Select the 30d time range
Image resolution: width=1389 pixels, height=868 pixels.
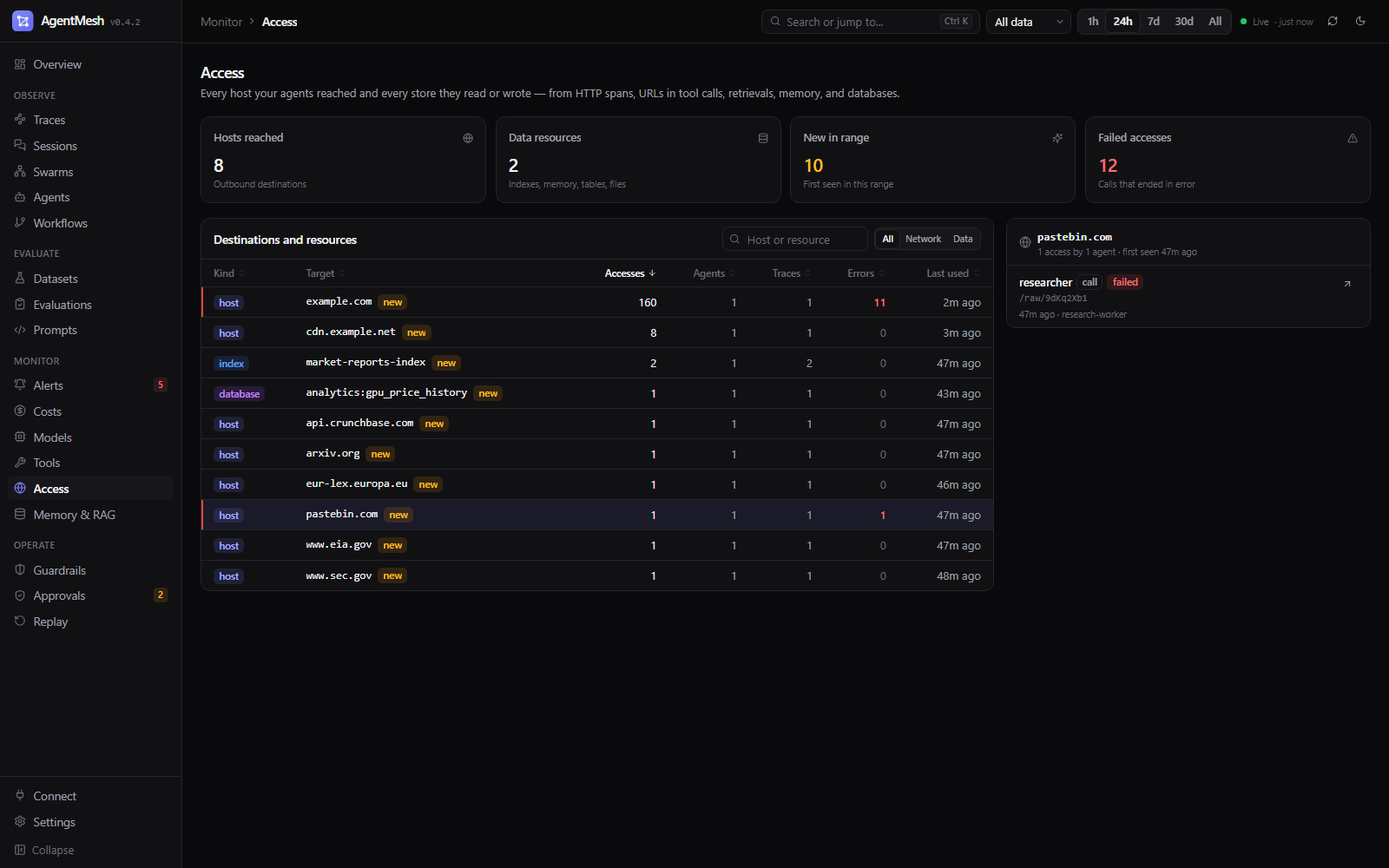tap(1184, 22)
